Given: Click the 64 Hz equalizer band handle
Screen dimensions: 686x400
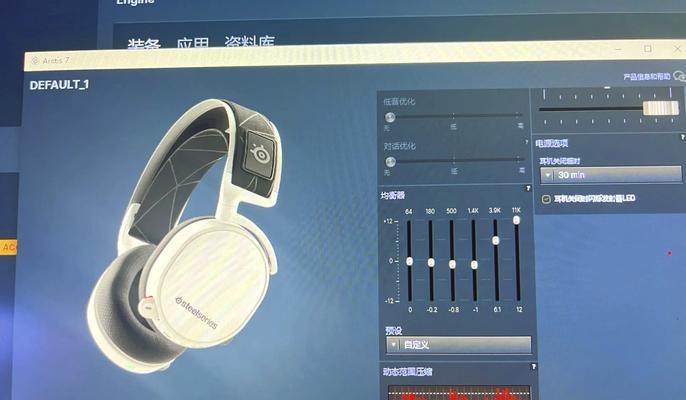Looking at the screenshot, I should 410,261.
